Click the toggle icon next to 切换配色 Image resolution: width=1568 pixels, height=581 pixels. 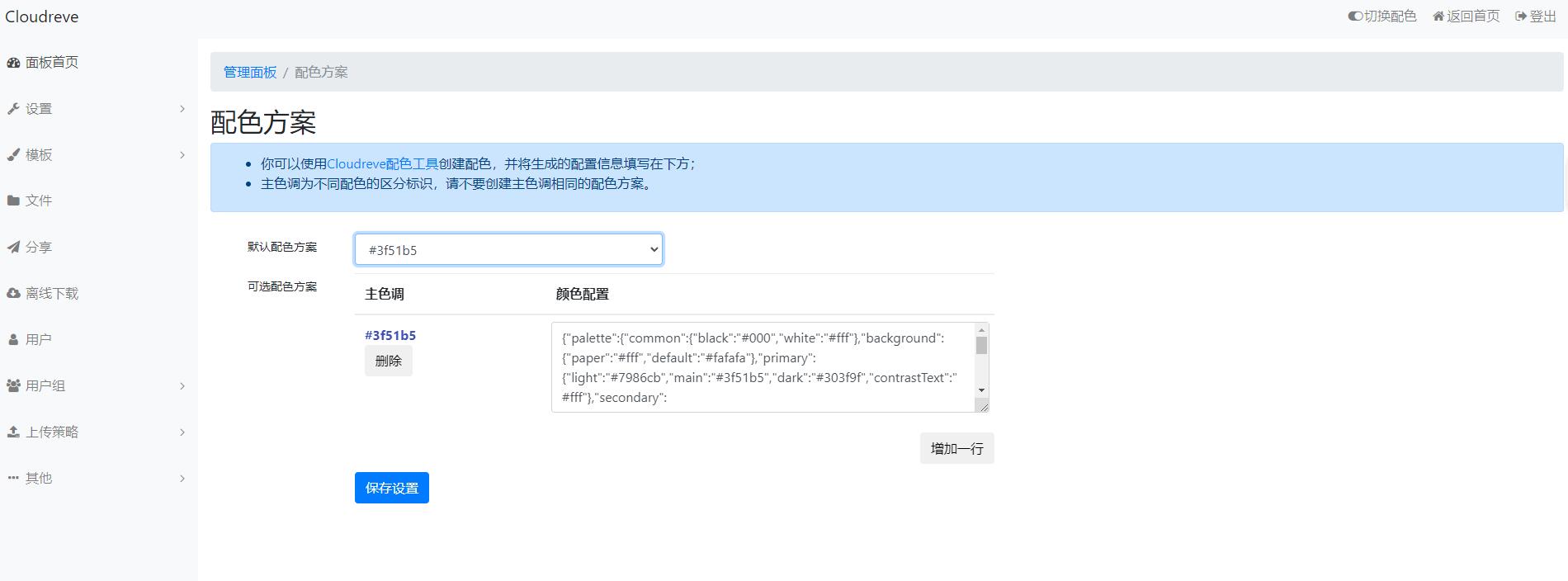pos(1355,17)
